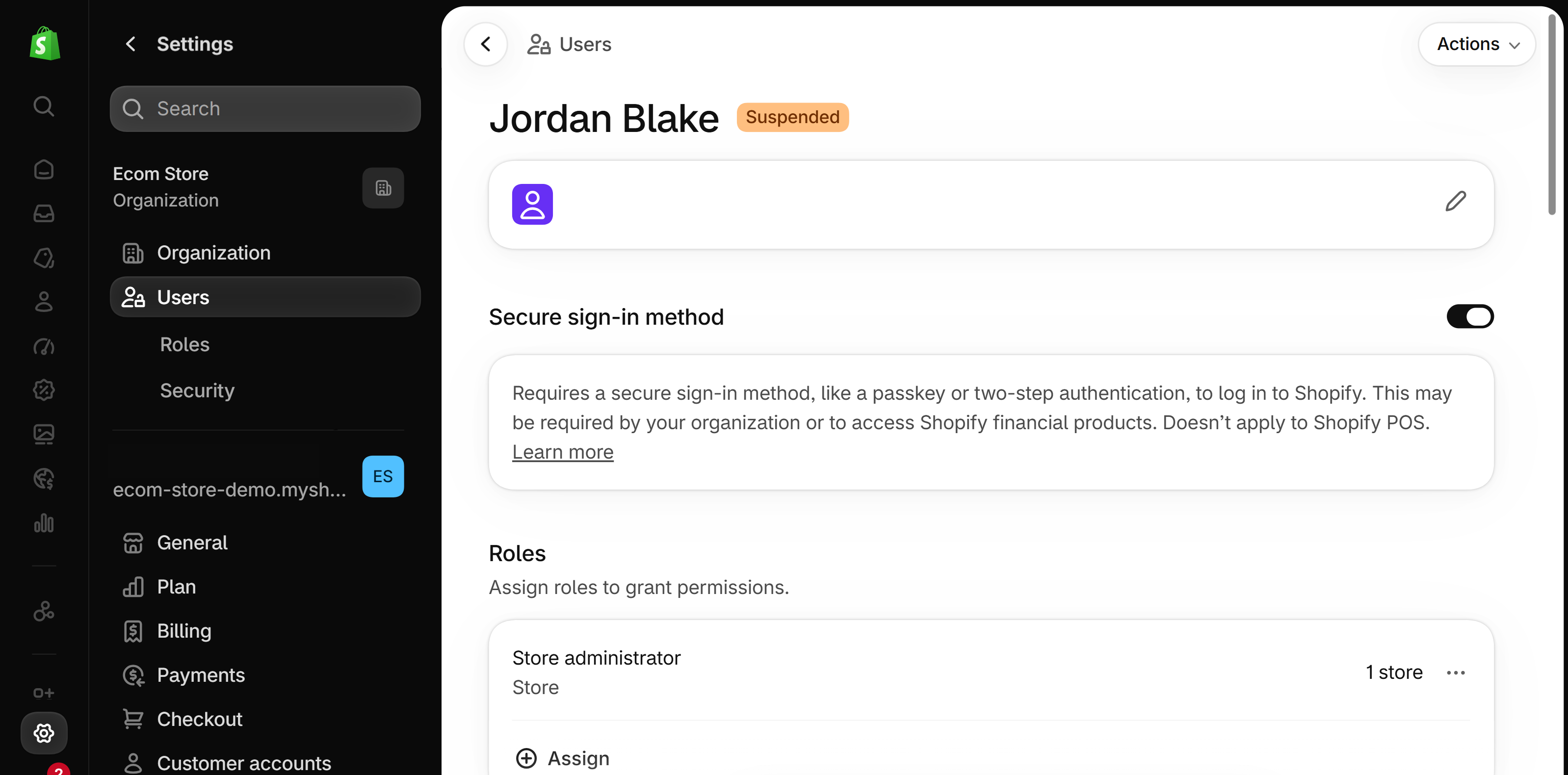This screenshot has height=775, width=1568.
Task: Click the settings Search field
Action: pyautogui.click(x=265, y=108)
